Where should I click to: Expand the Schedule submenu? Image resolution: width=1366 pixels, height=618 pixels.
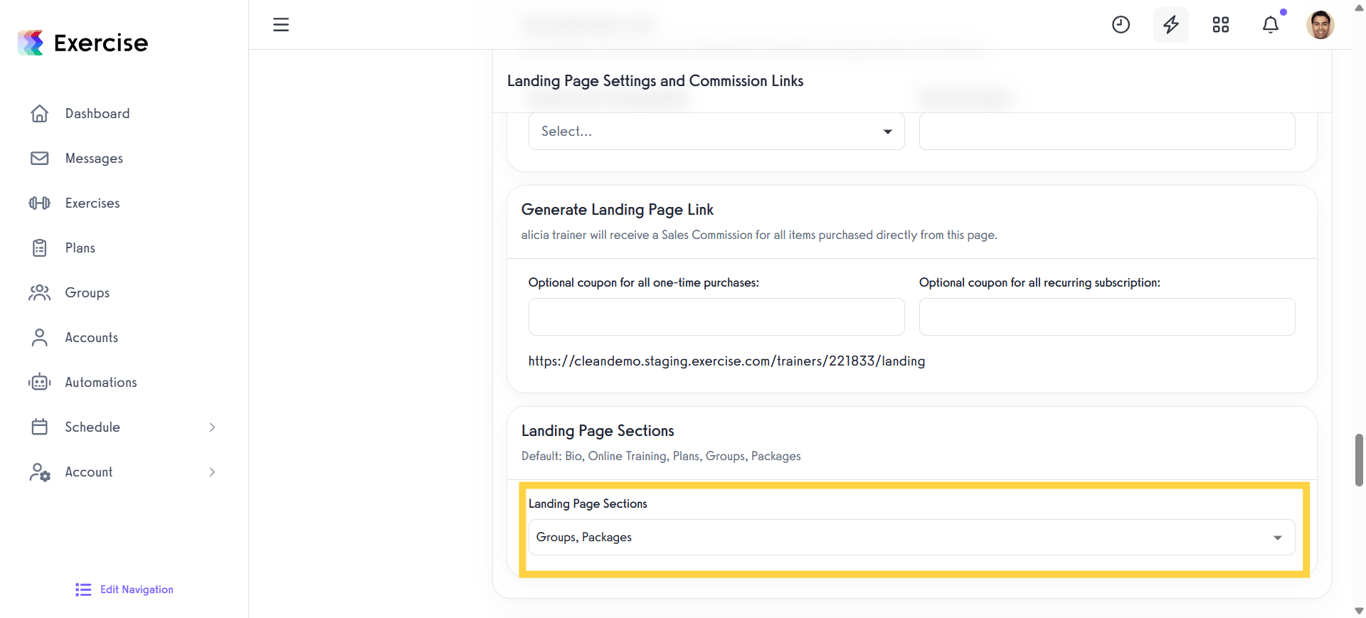[93, 427]
